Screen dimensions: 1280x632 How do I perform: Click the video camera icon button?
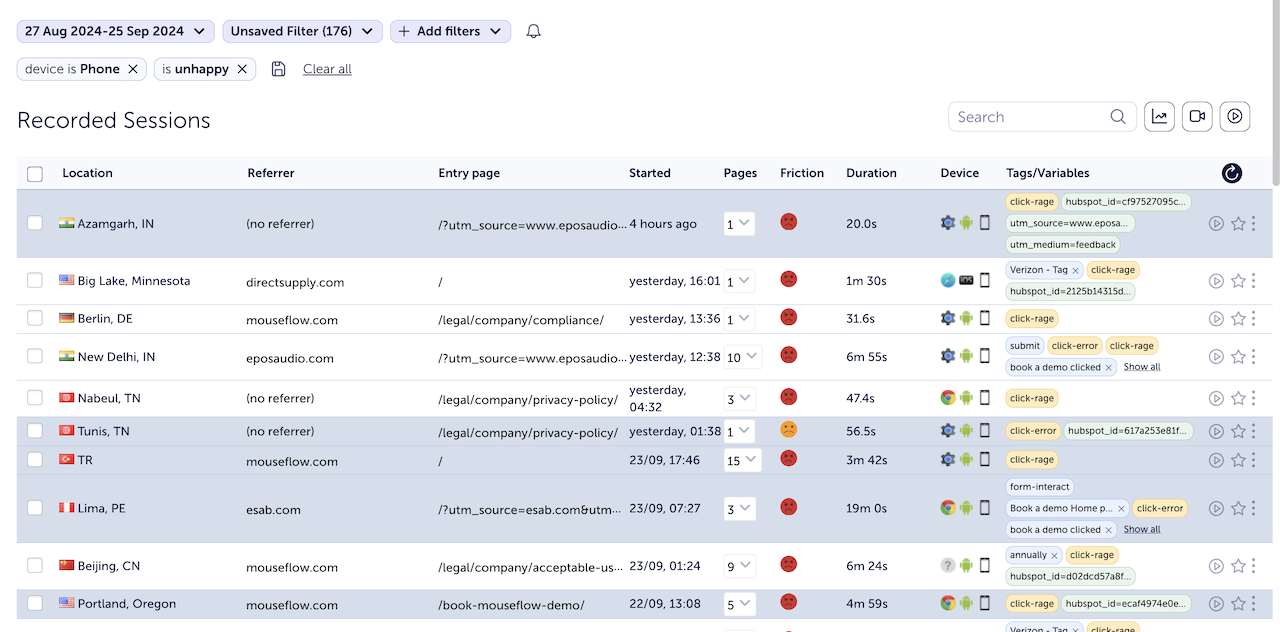pyautogui.click(x=1197, y=117)
